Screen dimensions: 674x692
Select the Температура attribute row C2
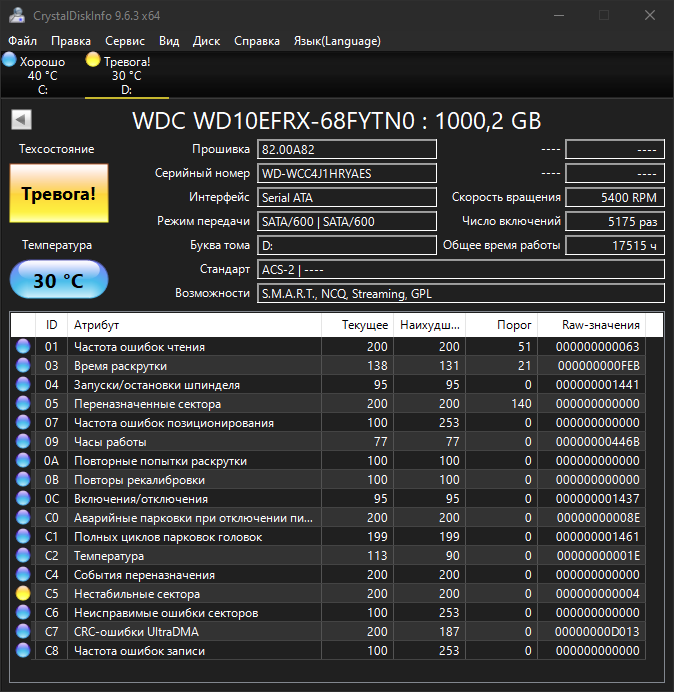tap(328, 555)
